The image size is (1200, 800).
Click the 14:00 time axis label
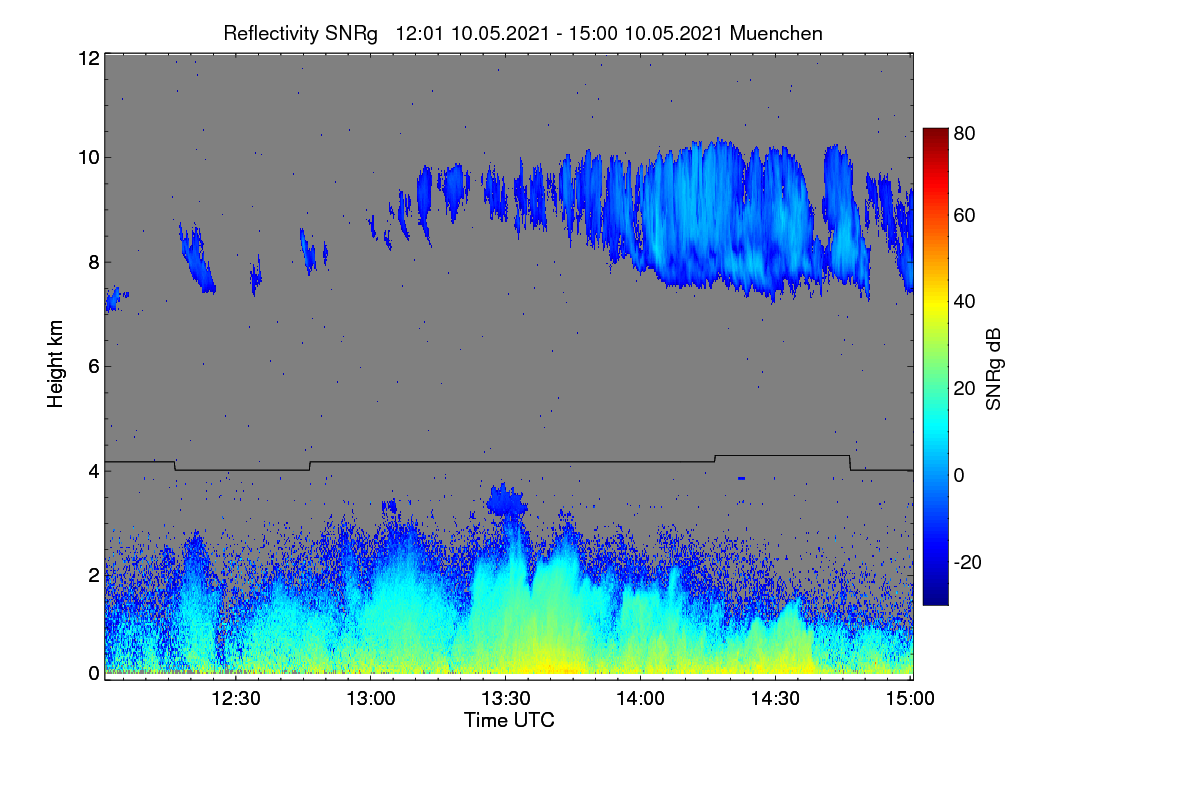(x=641, y=698)
